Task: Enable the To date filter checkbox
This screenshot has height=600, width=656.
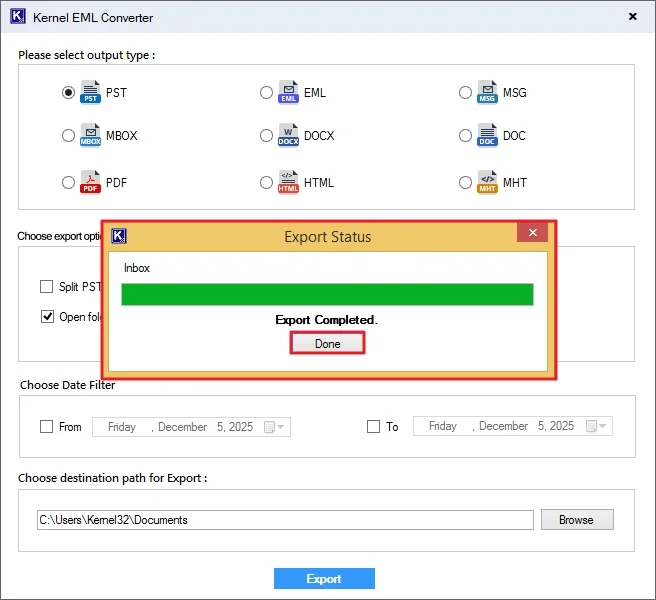Action: click(373, 427)
